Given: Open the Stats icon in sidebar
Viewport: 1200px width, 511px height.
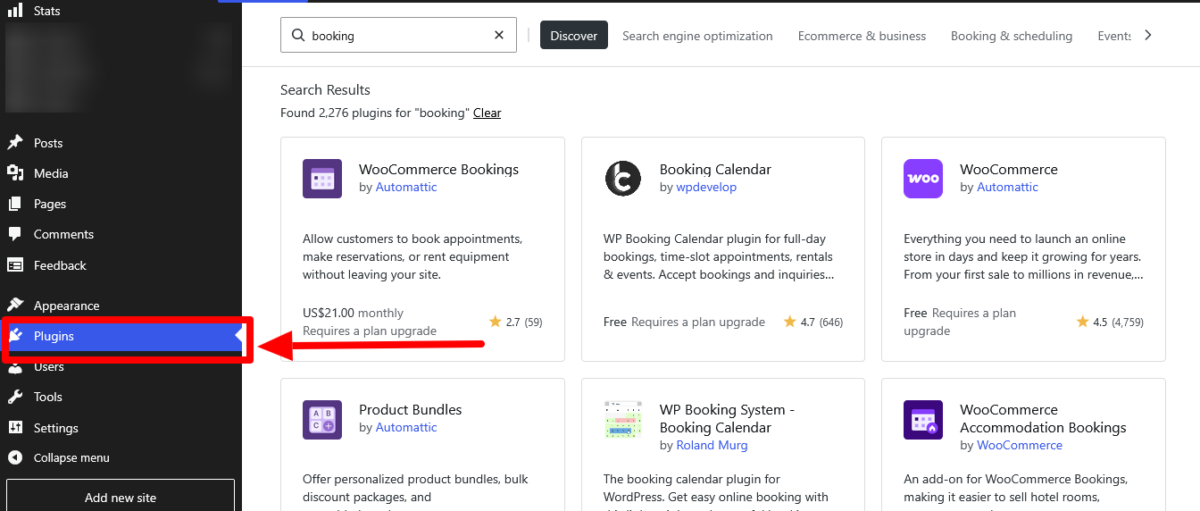Looking at the screenshot, I should pos(15,11).
